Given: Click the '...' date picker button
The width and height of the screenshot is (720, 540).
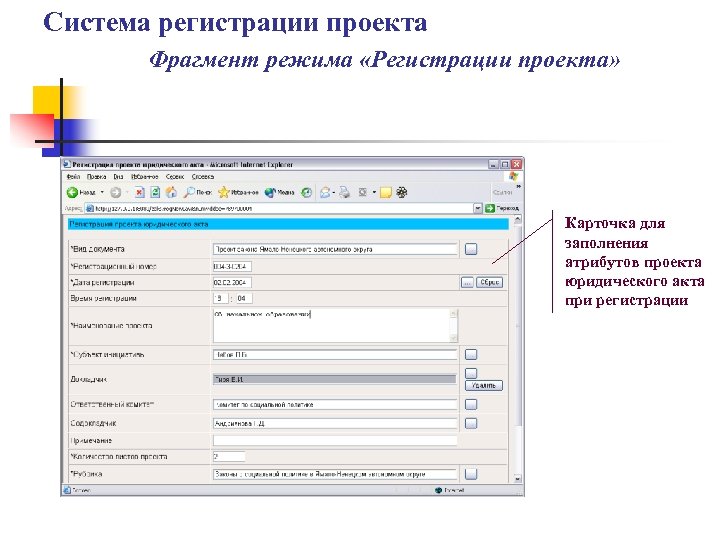Looking at the screenshot, I should [467, 282].
